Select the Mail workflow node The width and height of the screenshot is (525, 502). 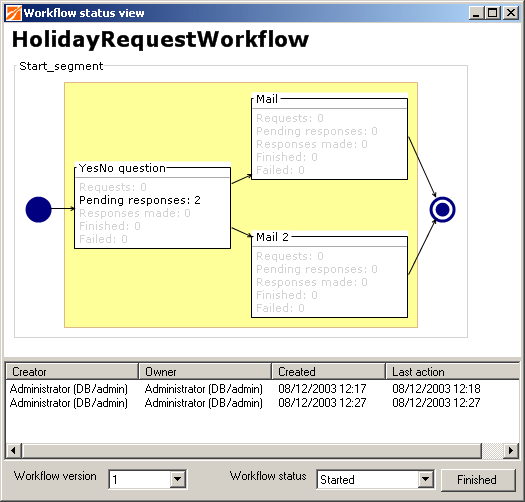coord(329,137)
